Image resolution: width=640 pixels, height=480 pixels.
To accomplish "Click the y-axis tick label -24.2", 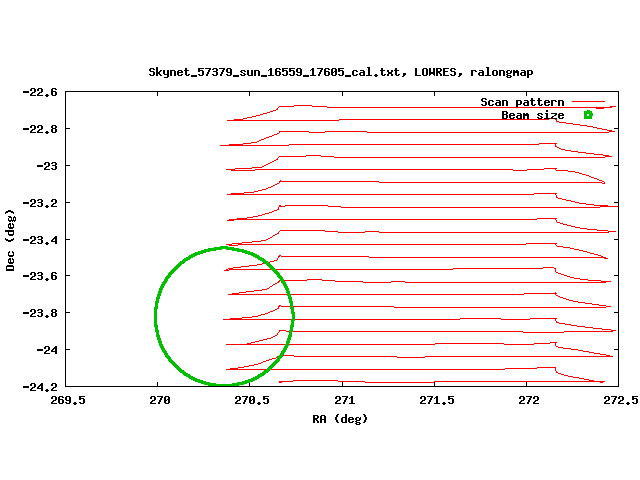I will (40, 387).
